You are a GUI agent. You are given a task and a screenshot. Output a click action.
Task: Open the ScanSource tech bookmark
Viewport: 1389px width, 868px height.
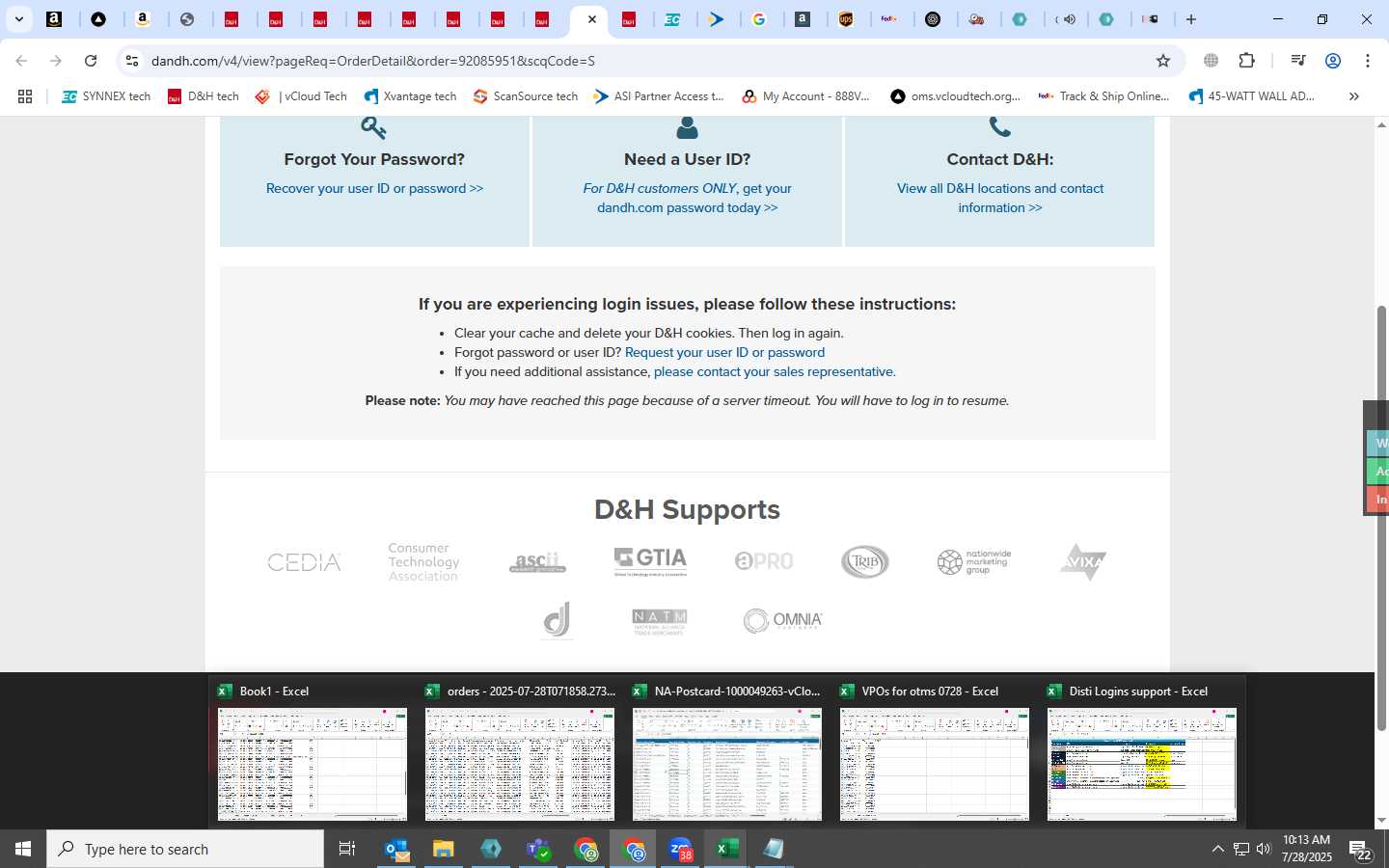(x=526, y=96)
